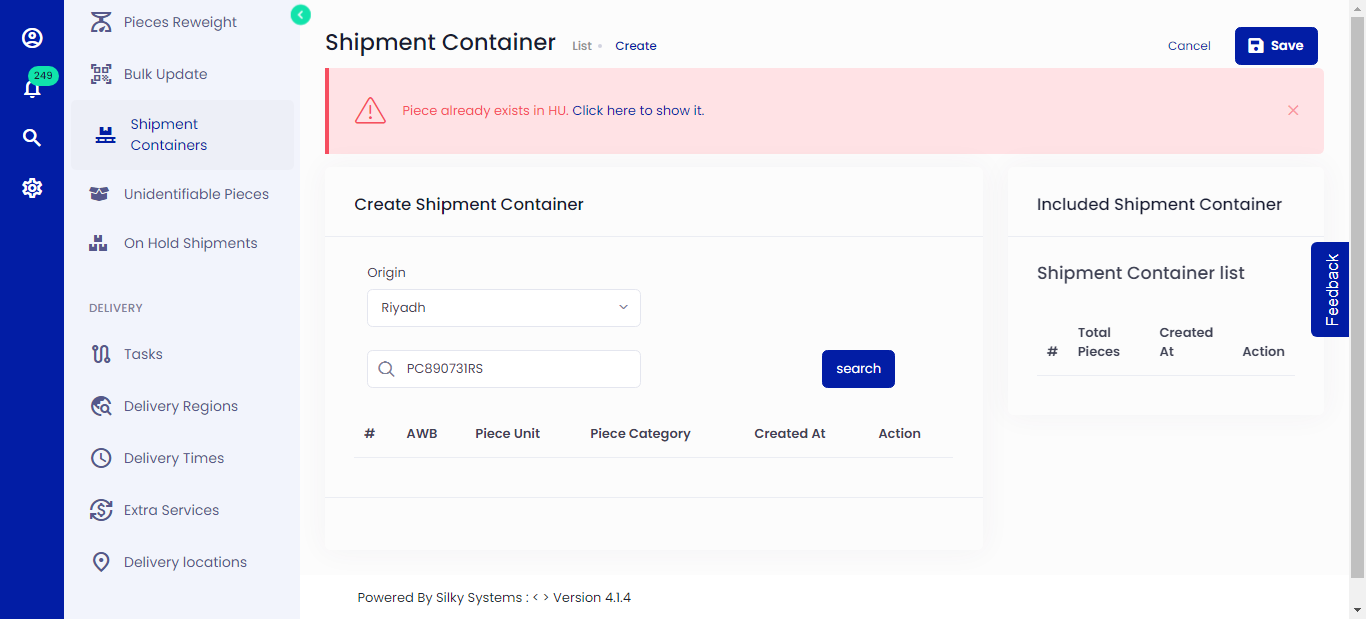
Task: Switch to the List view
Action: (581, 45)
